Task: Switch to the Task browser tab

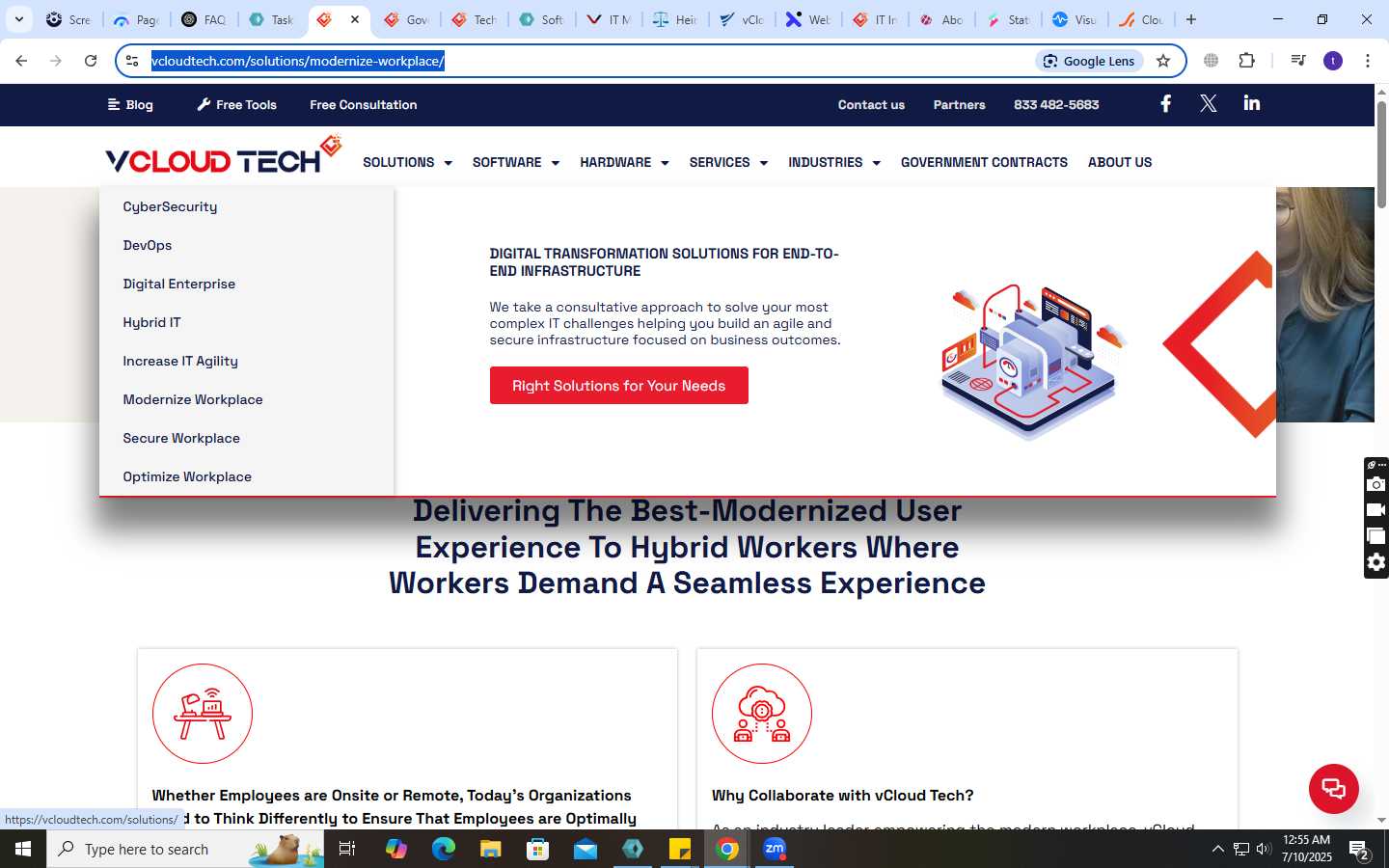Action: click(x=271, y=19)
